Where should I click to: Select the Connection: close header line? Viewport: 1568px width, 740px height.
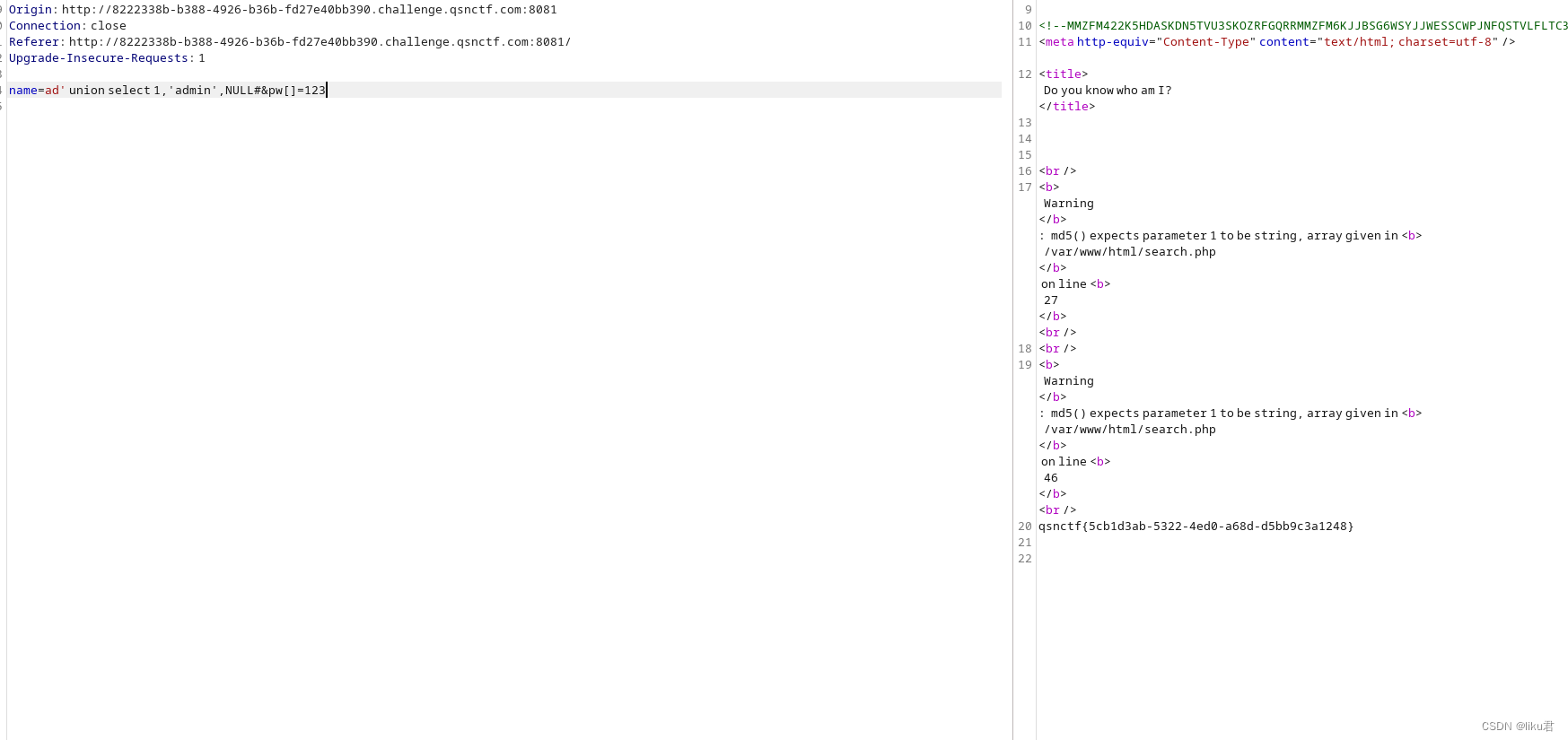67,26
